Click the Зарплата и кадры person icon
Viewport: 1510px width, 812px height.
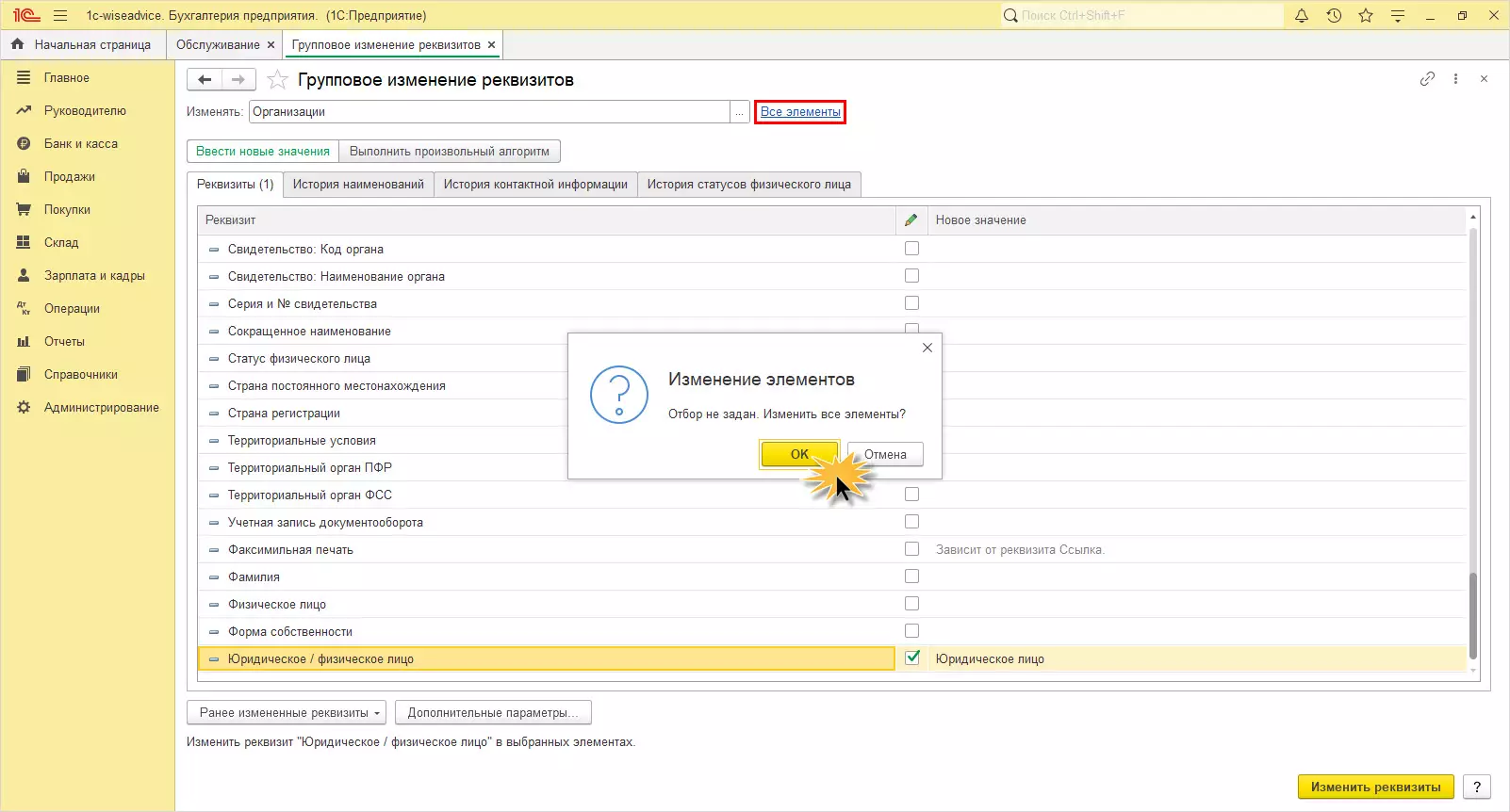pos(24,276)
